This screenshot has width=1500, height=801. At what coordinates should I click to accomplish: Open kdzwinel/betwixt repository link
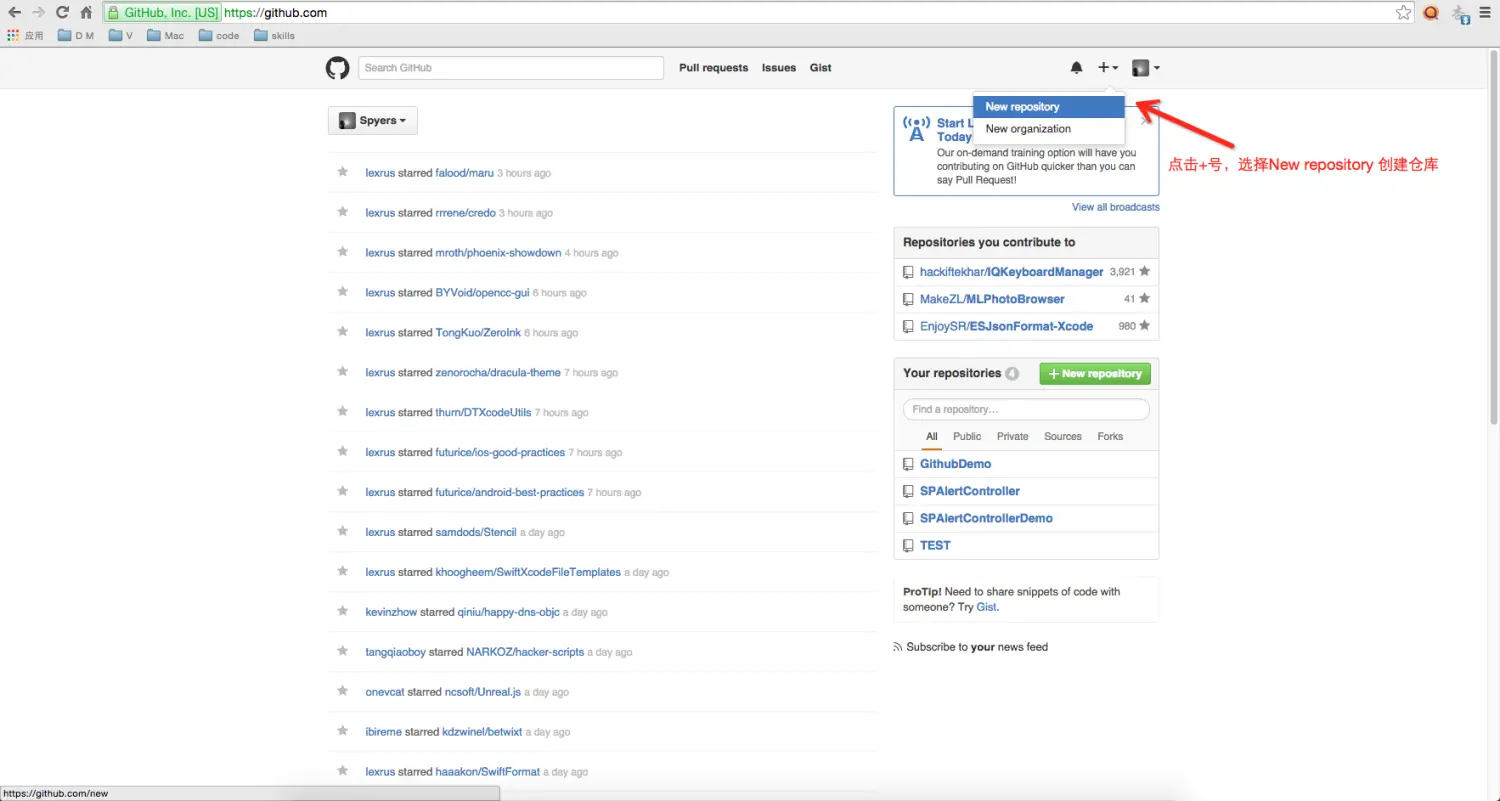pos(482,733)
